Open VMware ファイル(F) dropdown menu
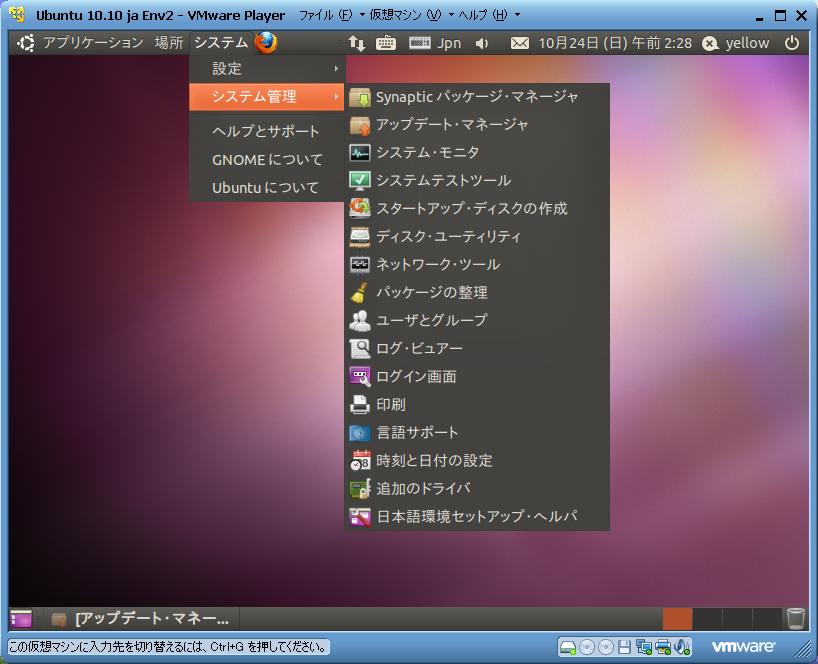818x664 pixels. coord(331,15)
